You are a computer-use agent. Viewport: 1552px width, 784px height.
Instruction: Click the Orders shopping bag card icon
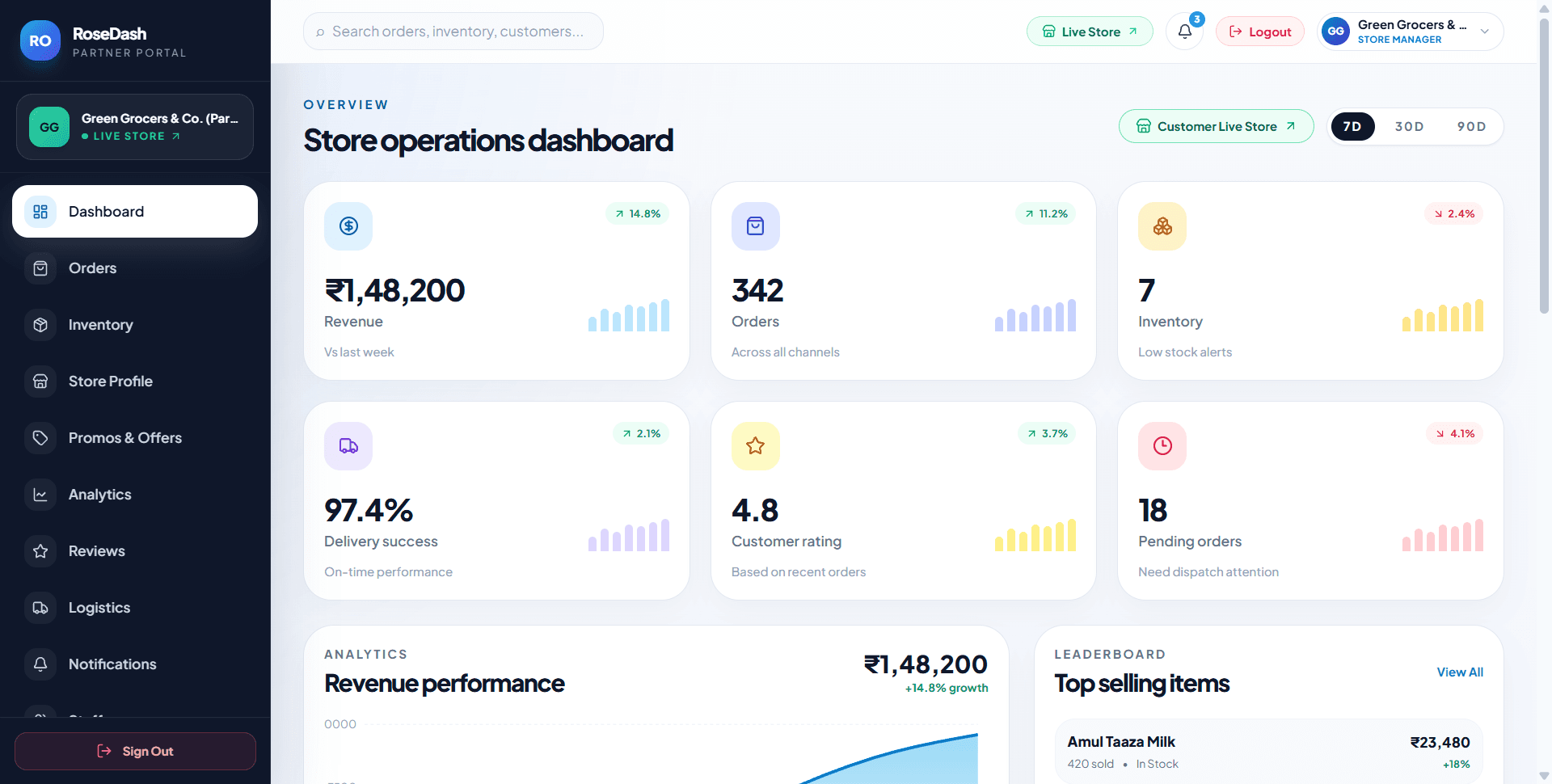pyautogui.click(x=756, y=226)
